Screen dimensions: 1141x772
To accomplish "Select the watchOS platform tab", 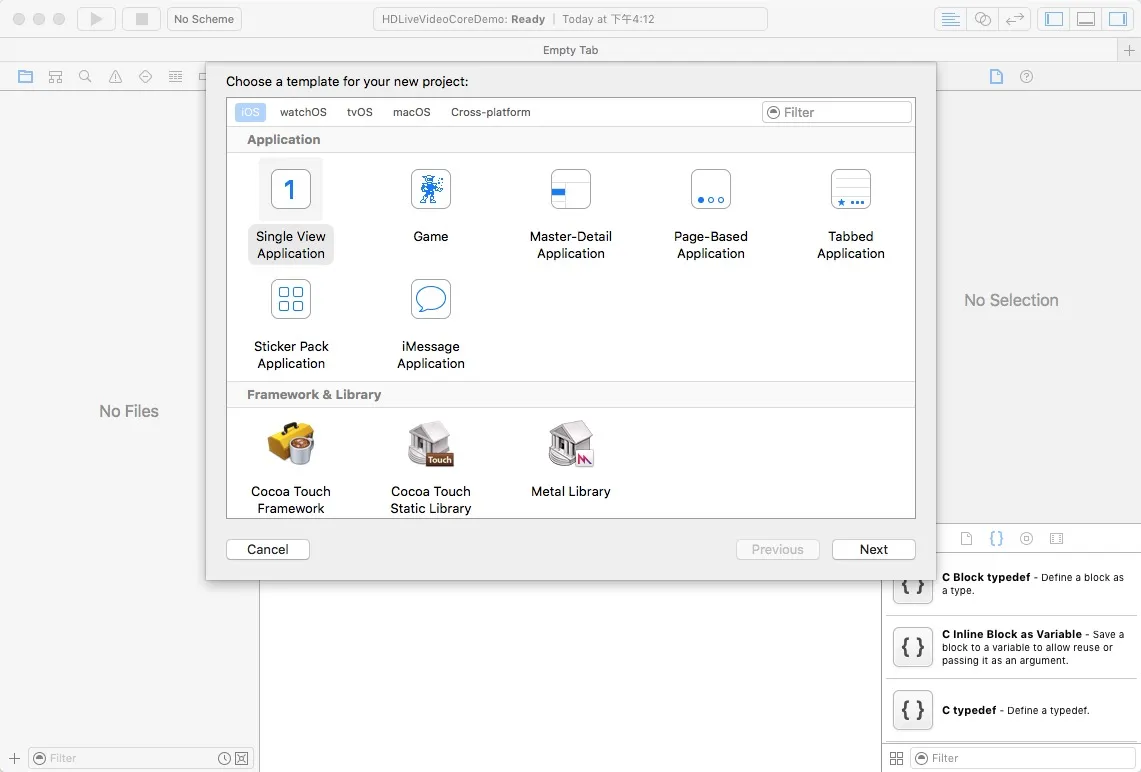I will 303,112.
